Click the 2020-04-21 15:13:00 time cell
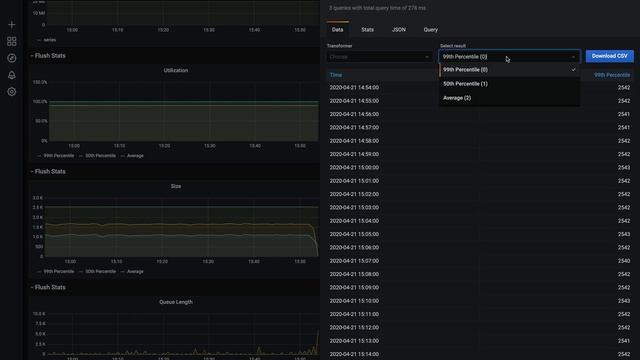The width and height of the screenshot is (640, 360). point(354,341)
